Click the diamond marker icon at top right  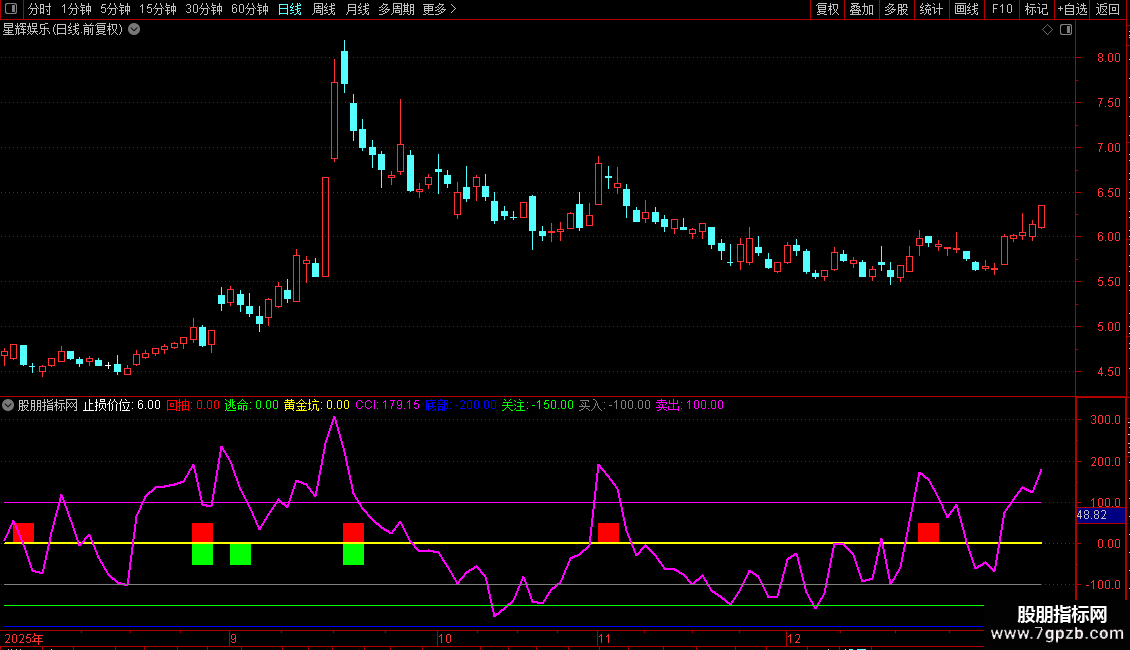click(x=1047, y=30)
